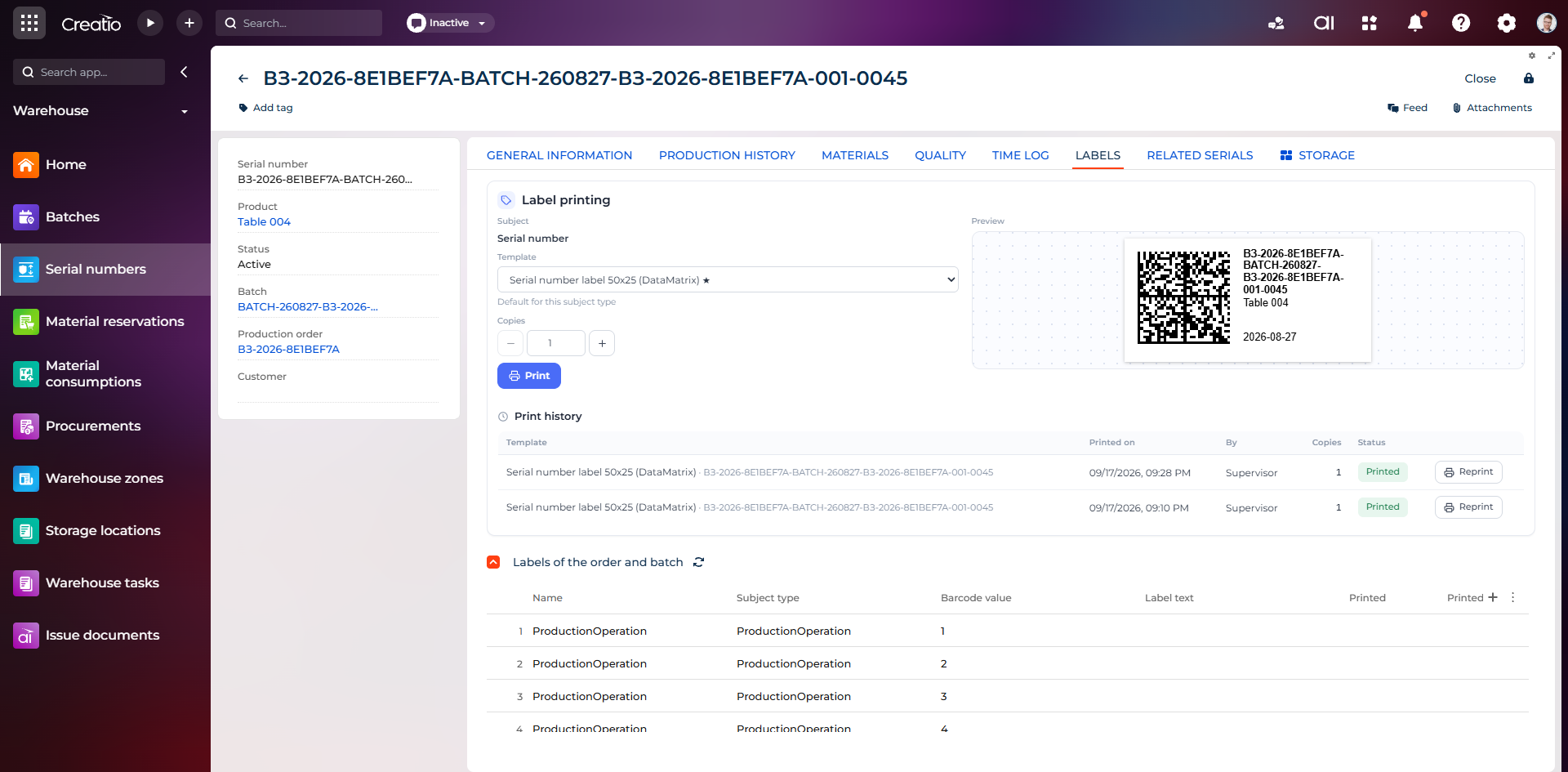1568x772 pixels.
Task: Switch to the Storage tab
Action: (x=1317, y=155)
